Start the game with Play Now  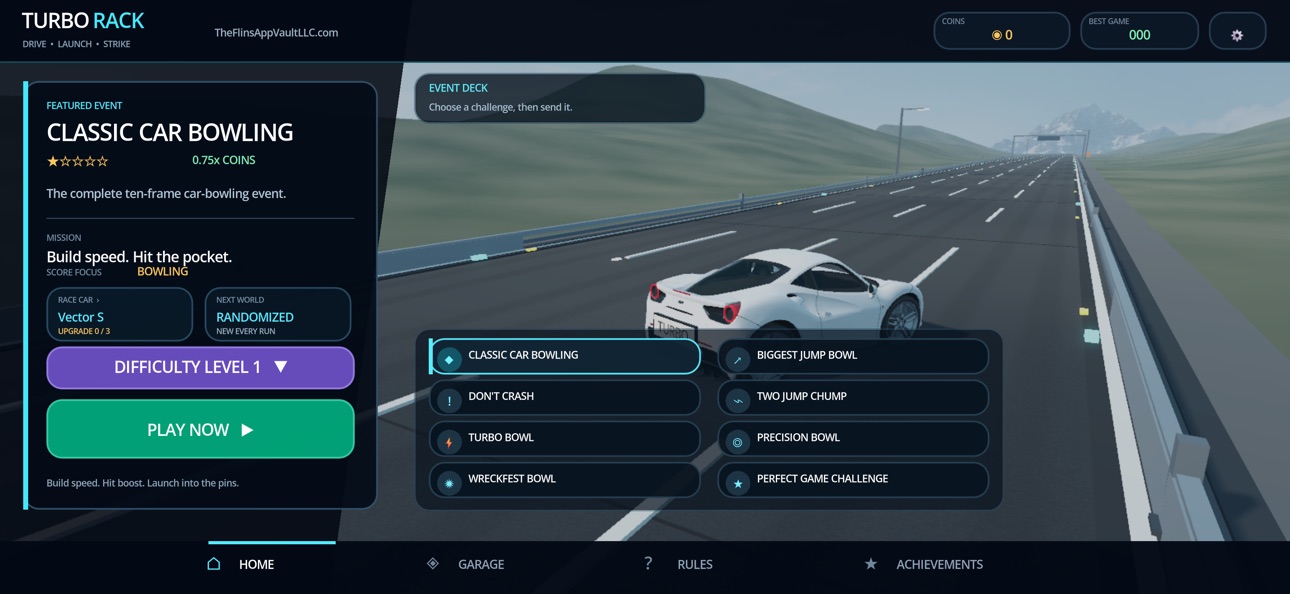(x=200, y=429)
